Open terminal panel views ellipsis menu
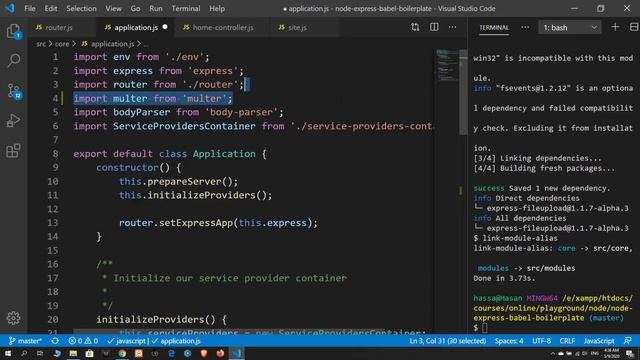The height and width of the screenshot is (360, 640). point(525,27)
